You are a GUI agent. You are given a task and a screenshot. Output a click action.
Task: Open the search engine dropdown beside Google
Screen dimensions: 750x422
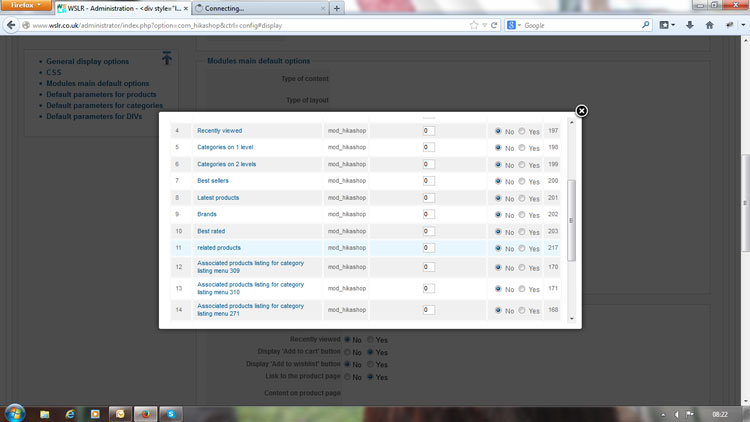coord(519,25)
